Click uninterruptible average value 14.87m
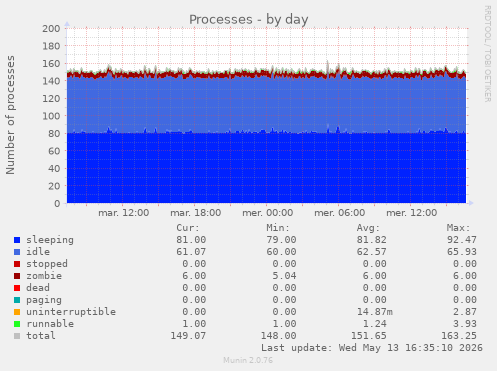 (x=375, y=312)
